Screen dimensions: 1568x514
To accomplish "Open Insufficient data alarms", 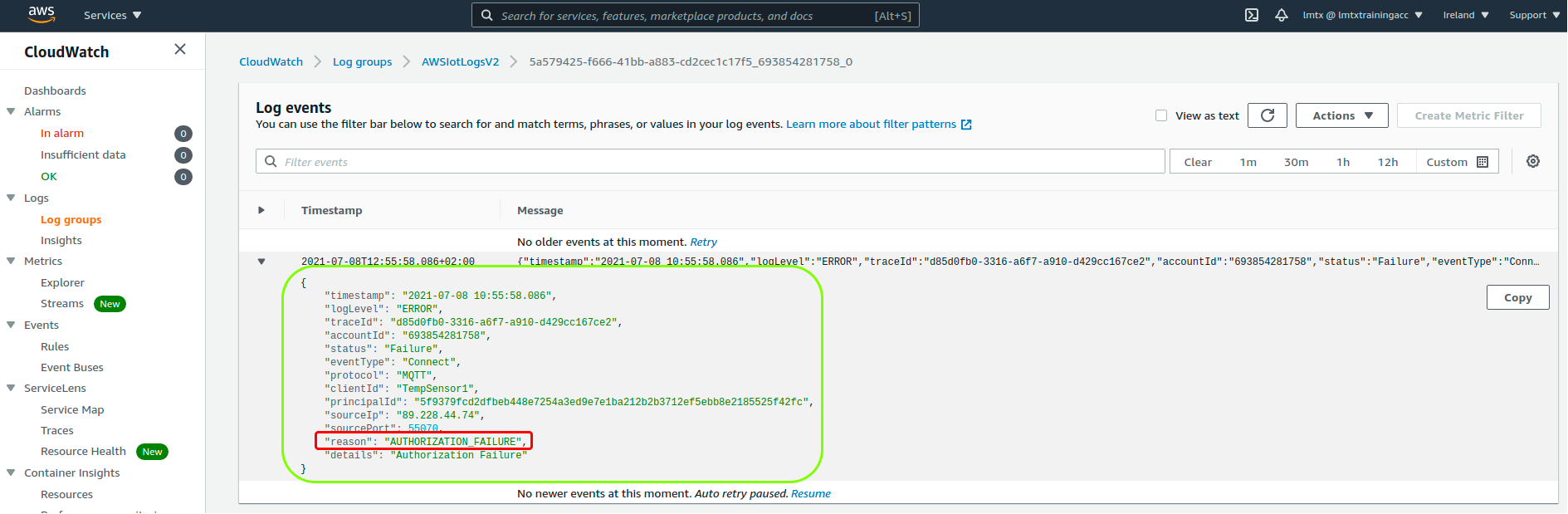I will click(83, 154).
